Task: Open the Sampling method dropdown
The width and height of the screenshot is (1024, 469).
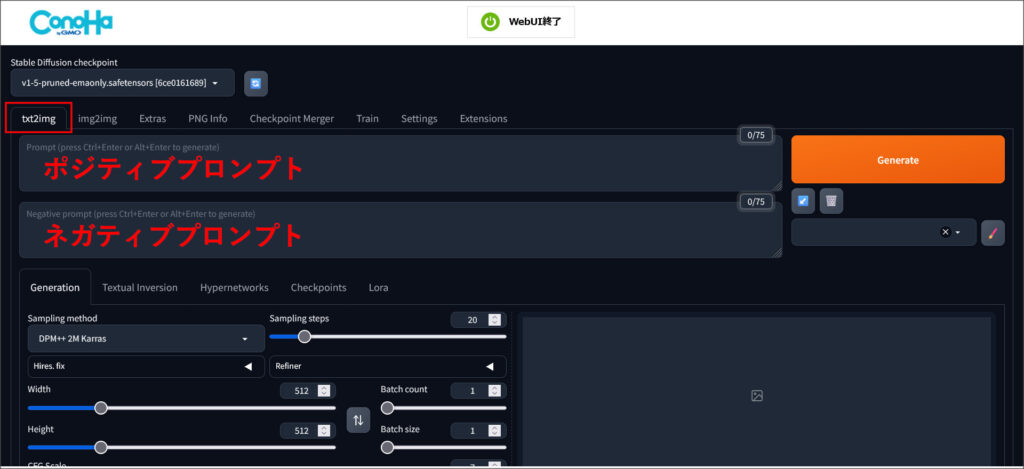Action: coord(146,339)
